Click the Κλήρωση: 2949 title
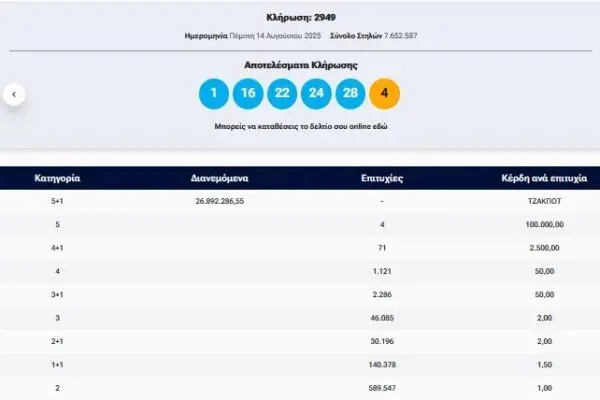Viewport: 600px width, 400px height. (x=300, y=18)
